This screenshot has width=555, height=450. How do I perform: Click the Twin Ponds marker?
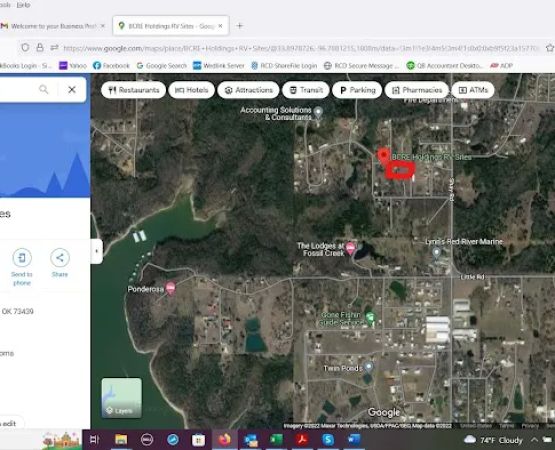pyautogui.click(x=368, y=367)
